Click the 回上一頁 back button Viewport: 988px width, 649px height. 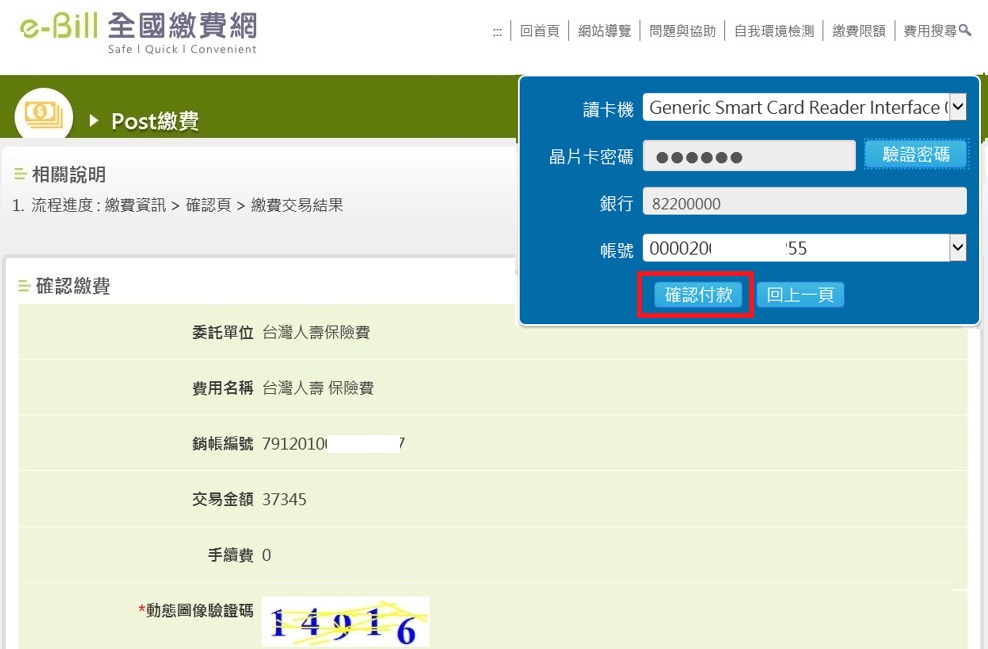[800, 294]
